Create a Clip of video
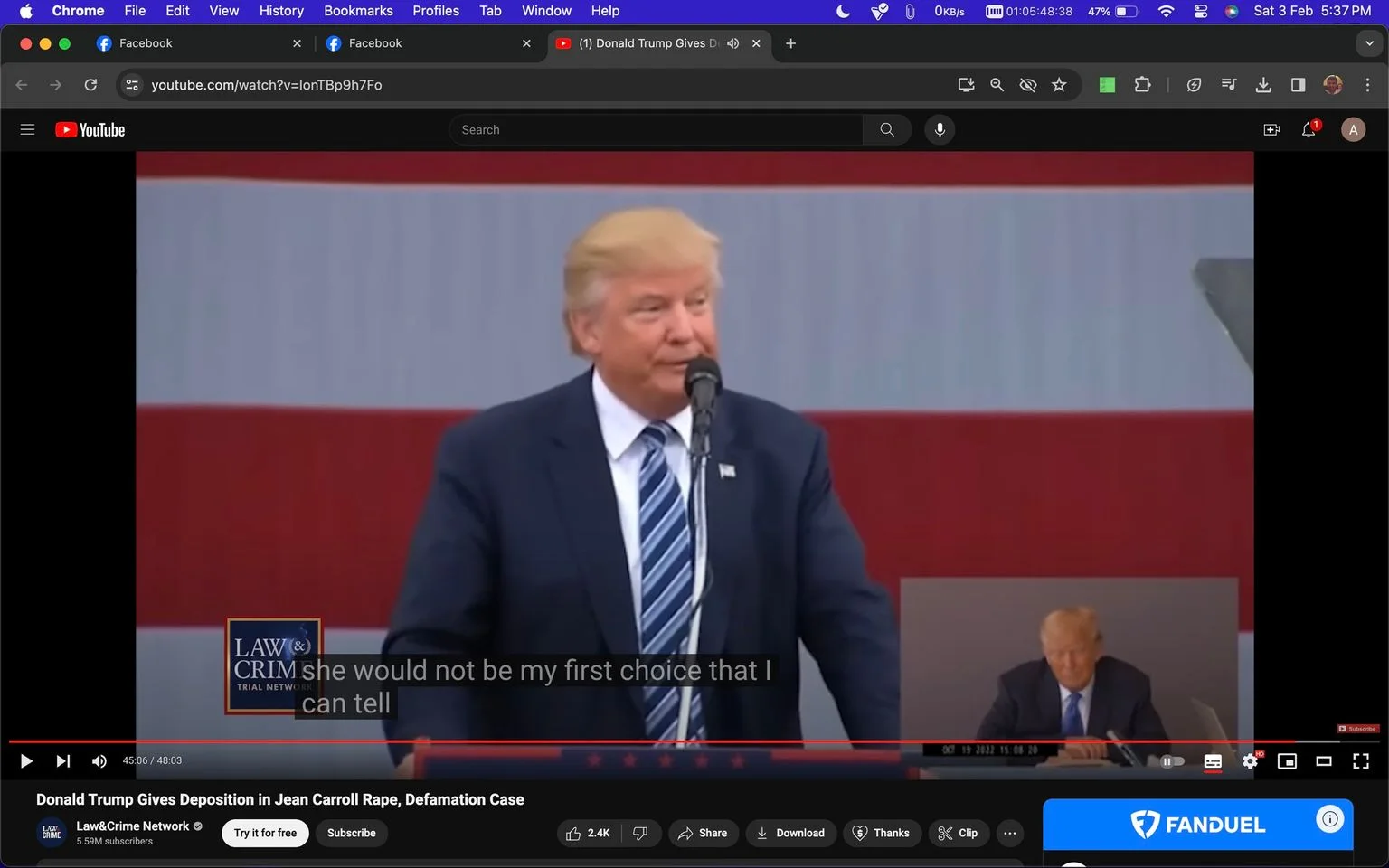This screenshot has width=1389, height=868. (958, 833)
